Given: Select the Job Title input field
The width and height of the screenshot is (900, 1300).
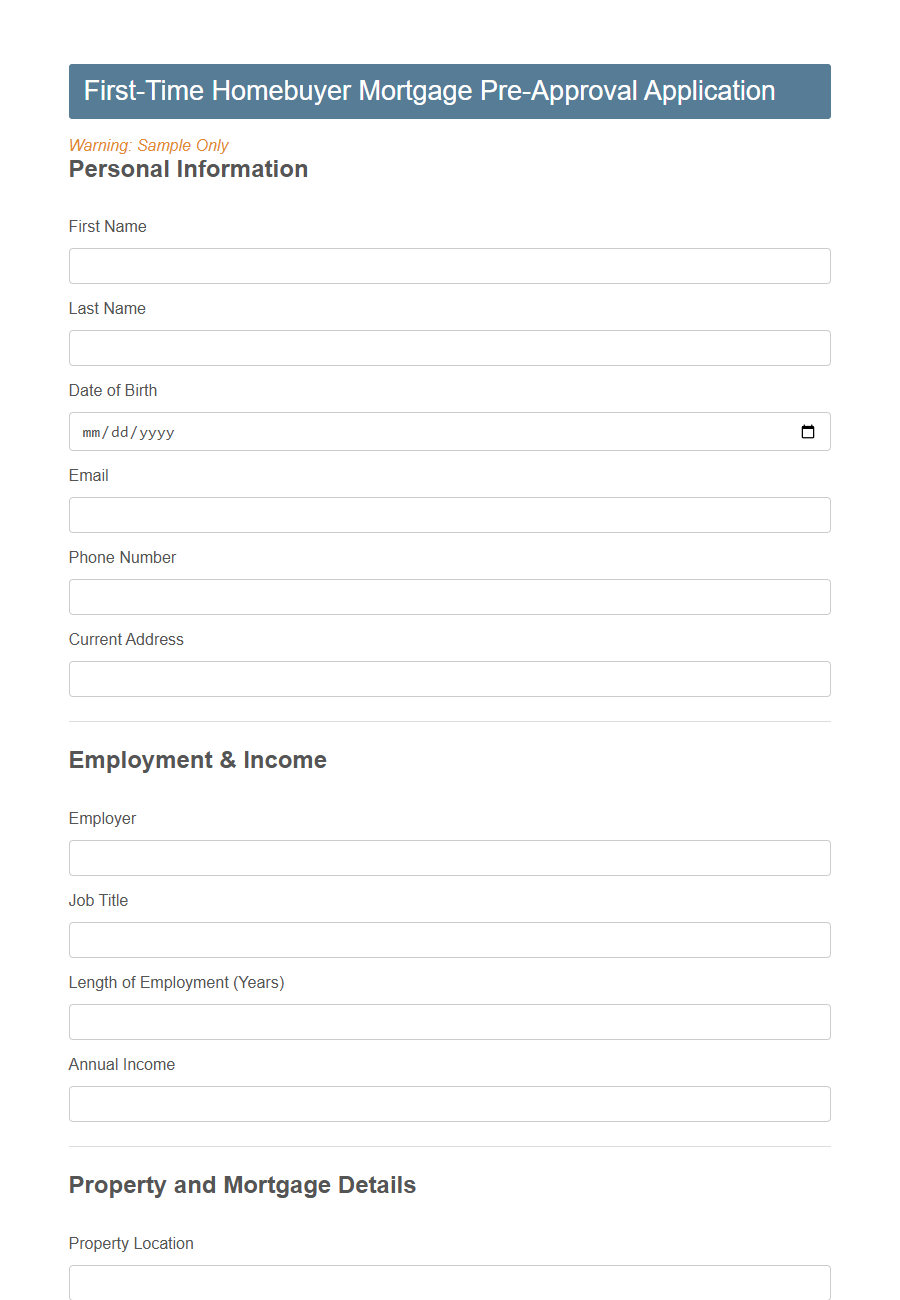Looking at the screenshot, I should tap(449, 939).
